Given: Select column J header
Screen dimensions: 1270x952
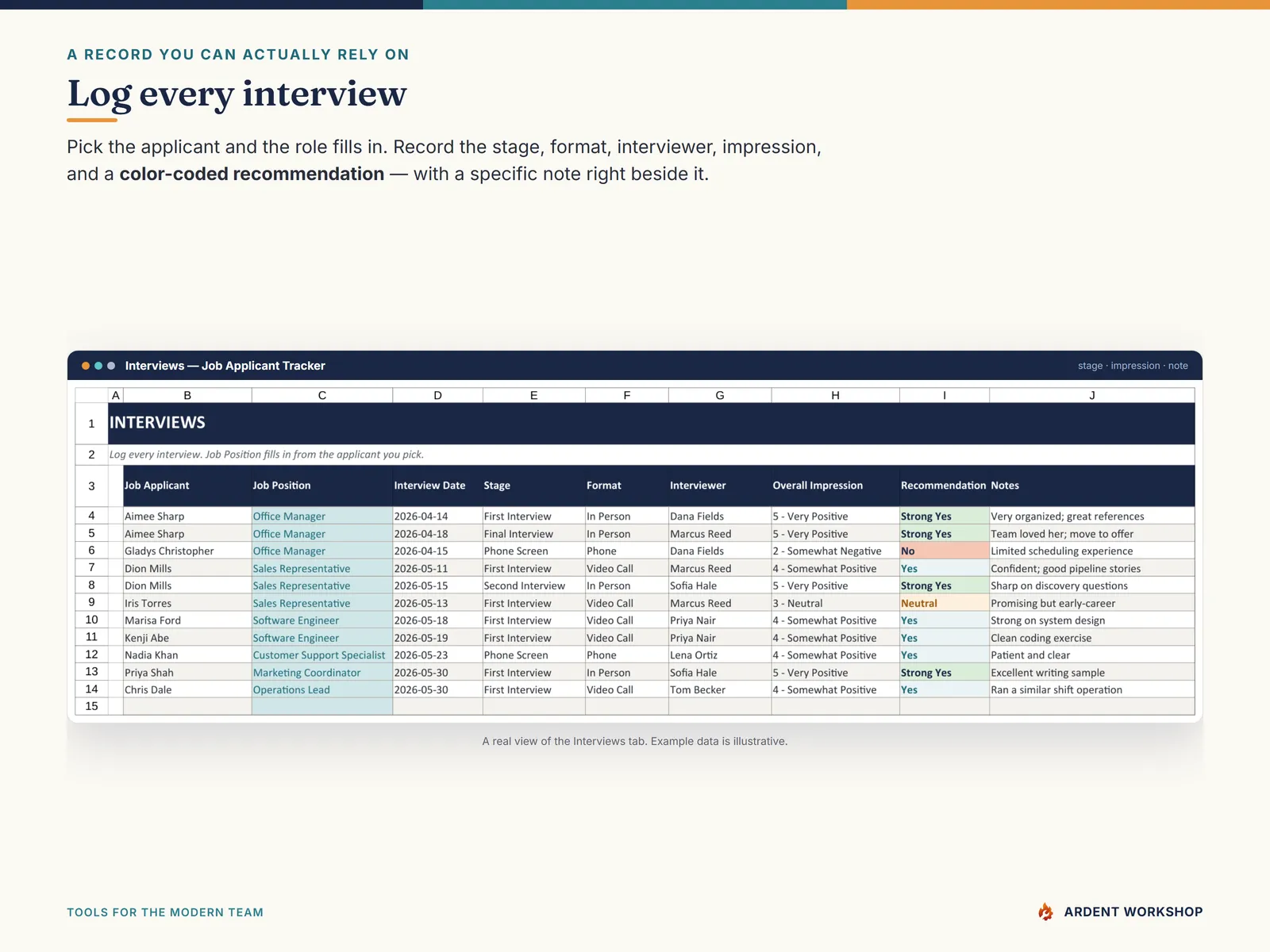Looking at the screenshot, I should pos(1092,395).
